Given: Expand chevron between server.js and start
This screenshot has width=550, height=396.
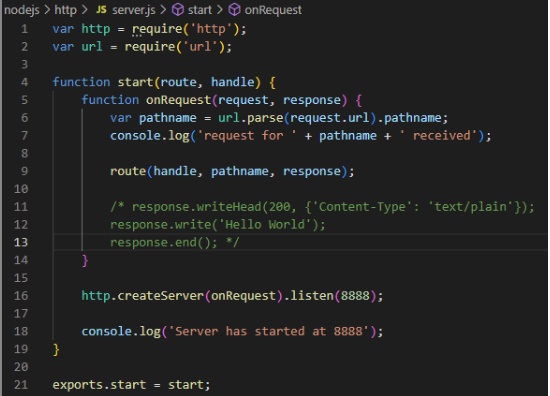Looking at the screenshot, I should point(163,10).
